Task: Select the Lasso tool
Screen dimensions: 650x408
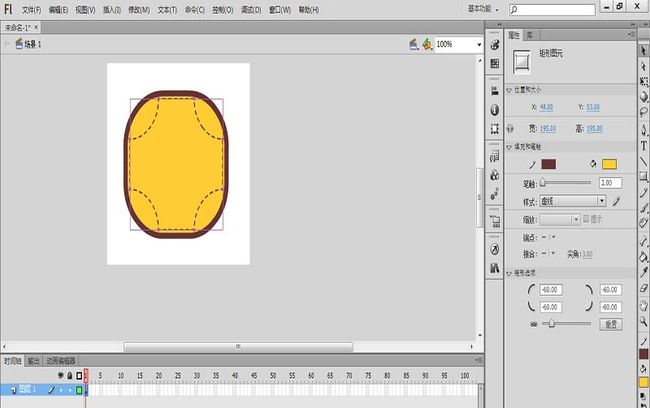Action: 643,112
